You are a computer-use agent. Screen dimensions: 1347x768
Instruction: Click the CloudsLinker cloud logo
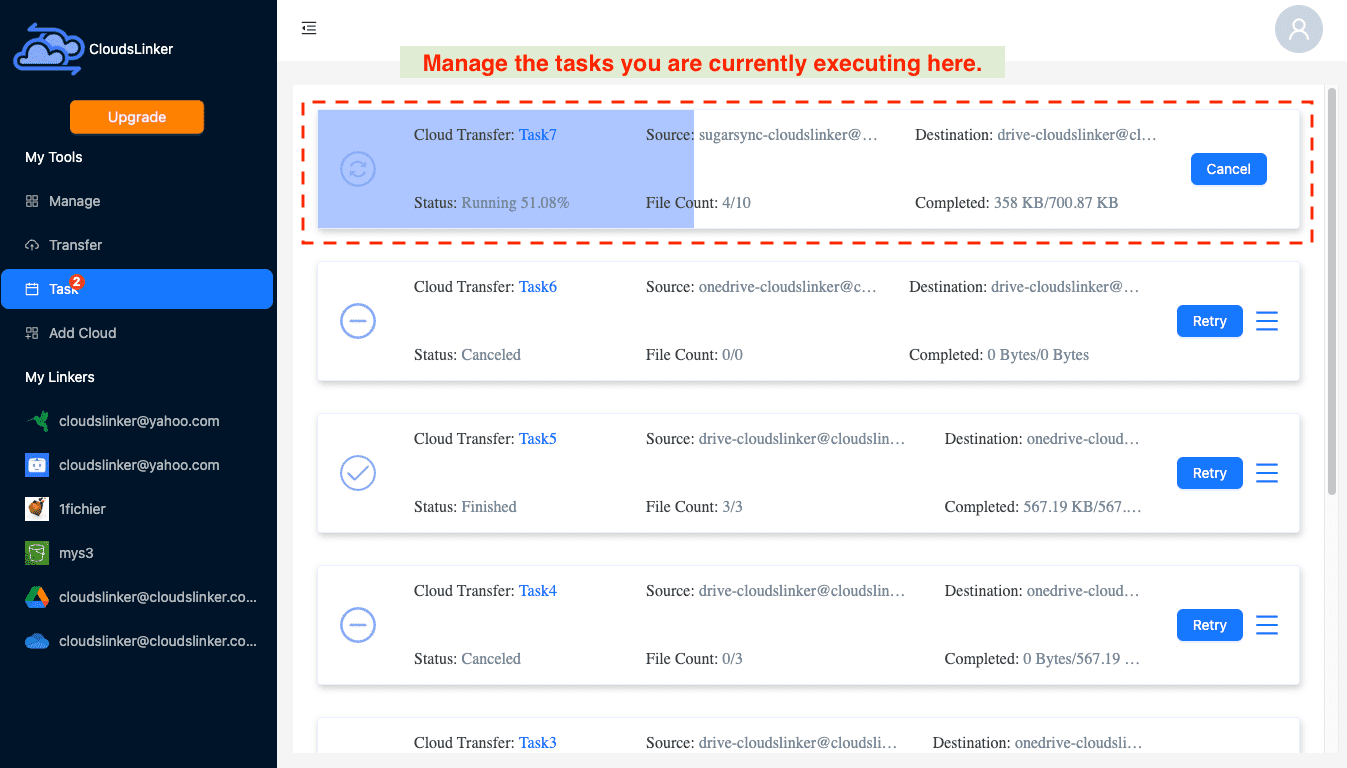[x=49, y=49]
